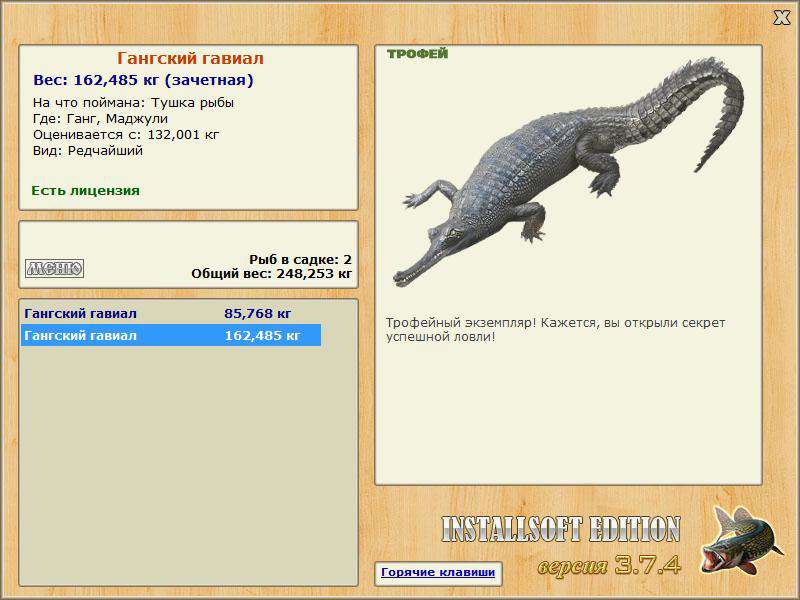This screenshot has height=600, width=800.
Task: Open the Меню button
Action: pos(55,268)
